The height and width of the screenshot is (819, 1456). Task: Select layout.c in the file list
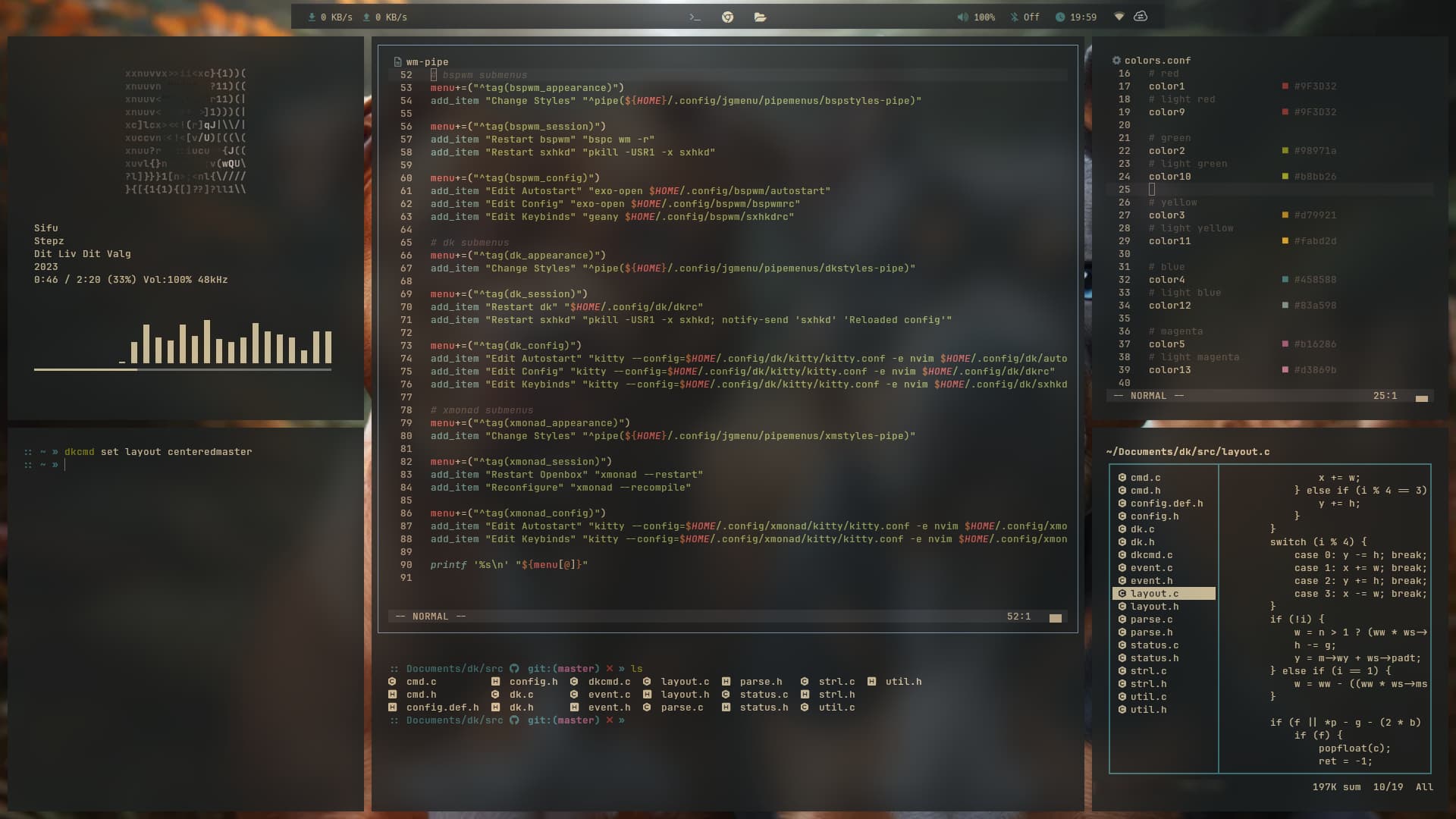1154,594
